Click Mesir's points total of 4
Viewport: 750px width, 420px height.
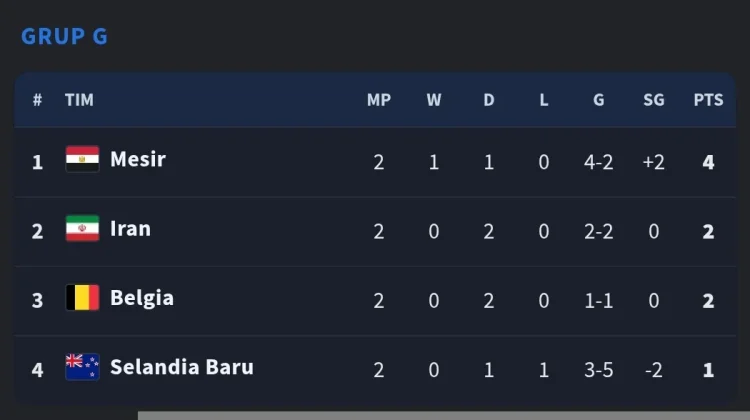point(708,162)
